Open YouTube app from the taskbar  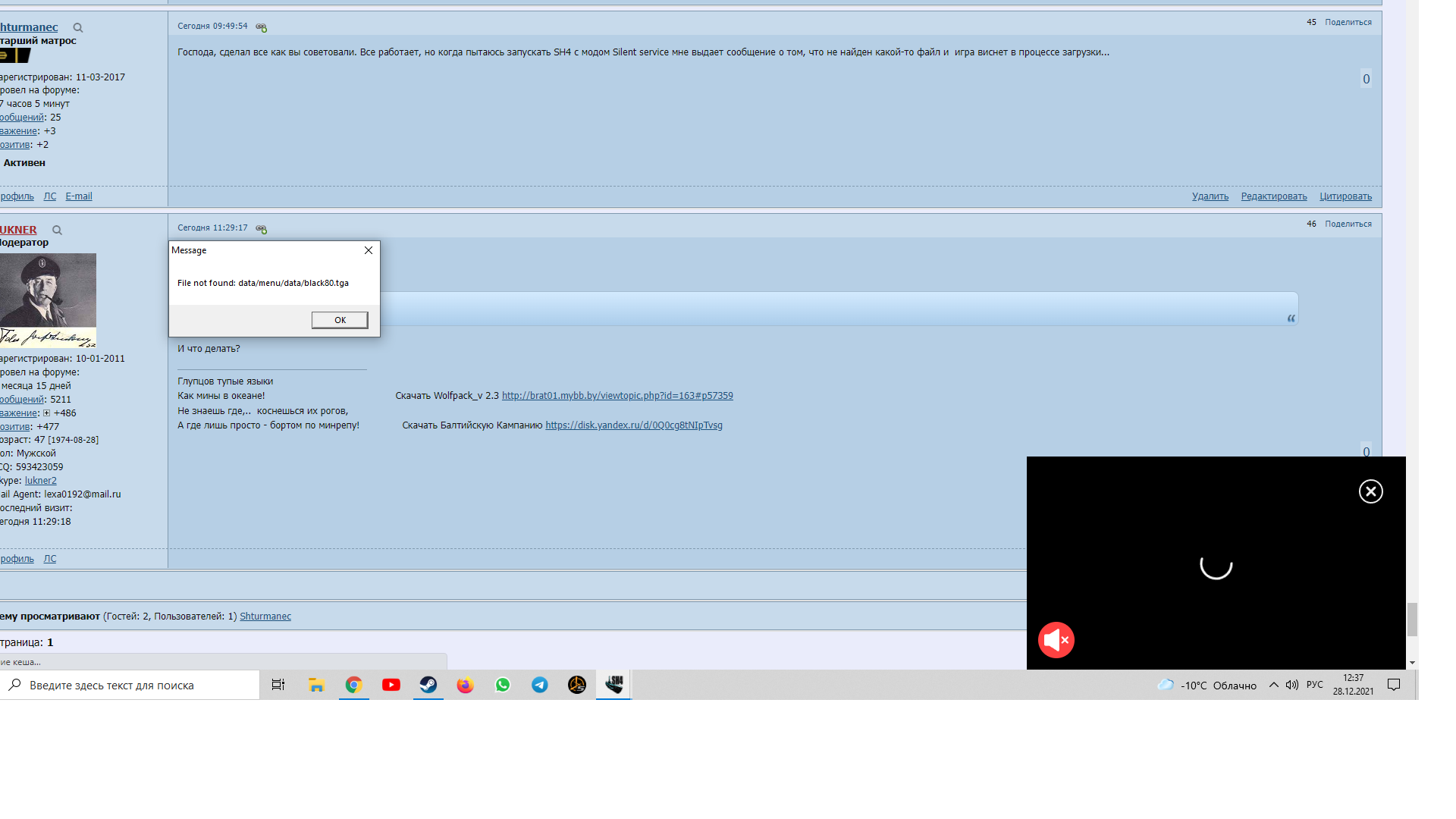tap(391, 685)
